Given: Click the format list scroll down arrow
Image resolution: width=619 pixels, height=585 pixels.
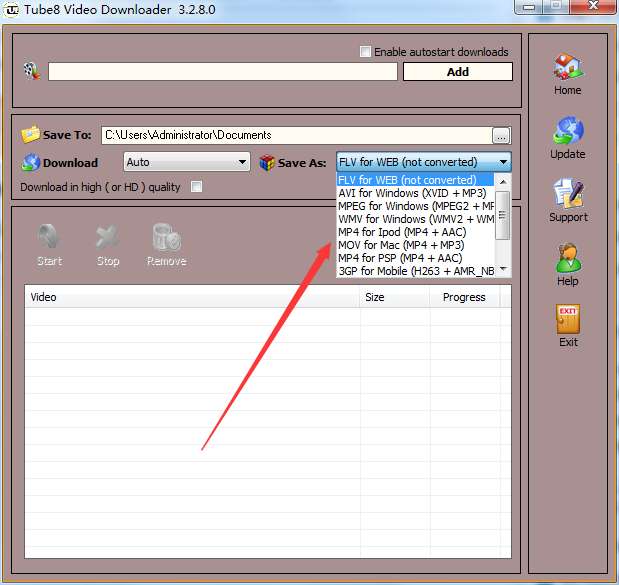Looking at the screenshot, I should point(503,269).
